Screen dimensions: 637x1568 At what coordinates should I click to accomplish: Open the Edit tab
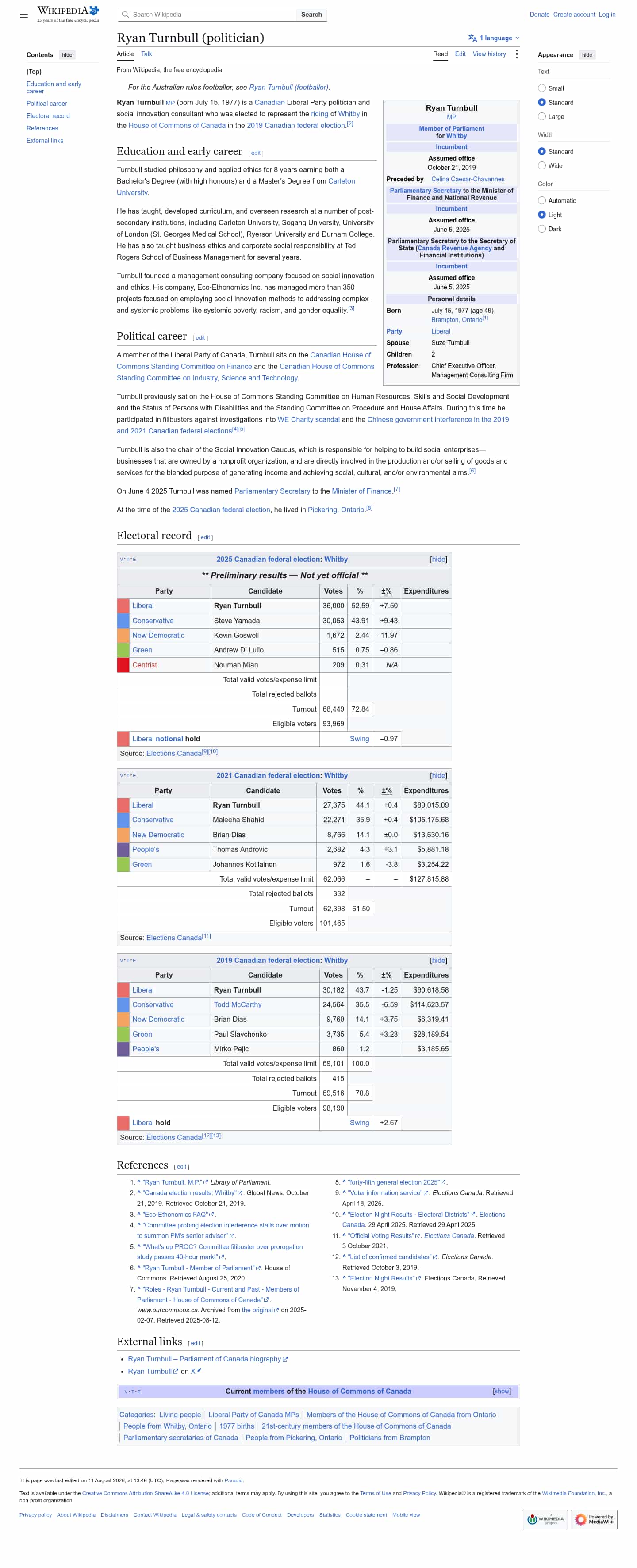pyautogui.click(x=460, y=54)
